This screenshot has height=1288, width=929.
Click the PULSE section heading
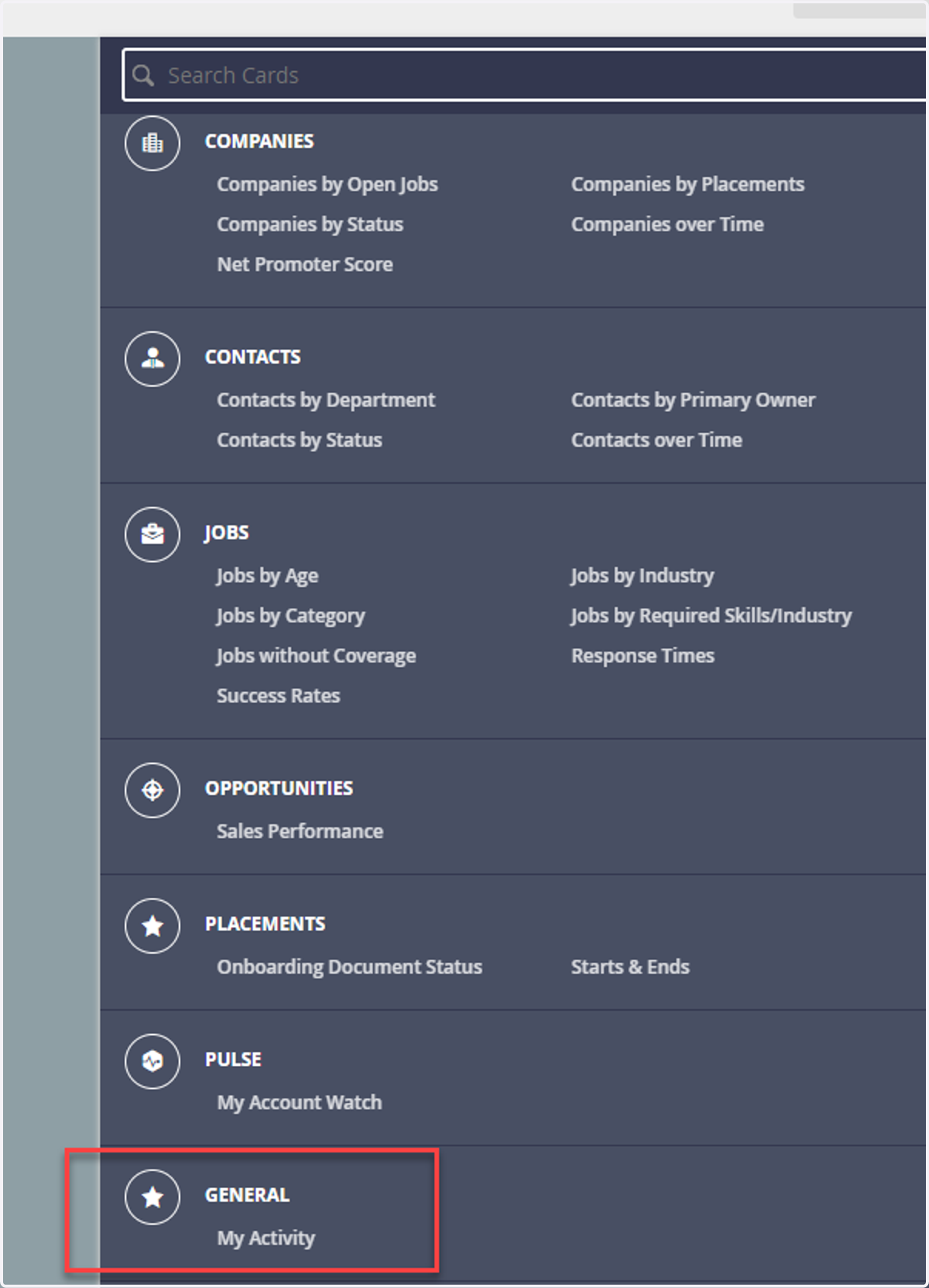(x=233, y=1060)
